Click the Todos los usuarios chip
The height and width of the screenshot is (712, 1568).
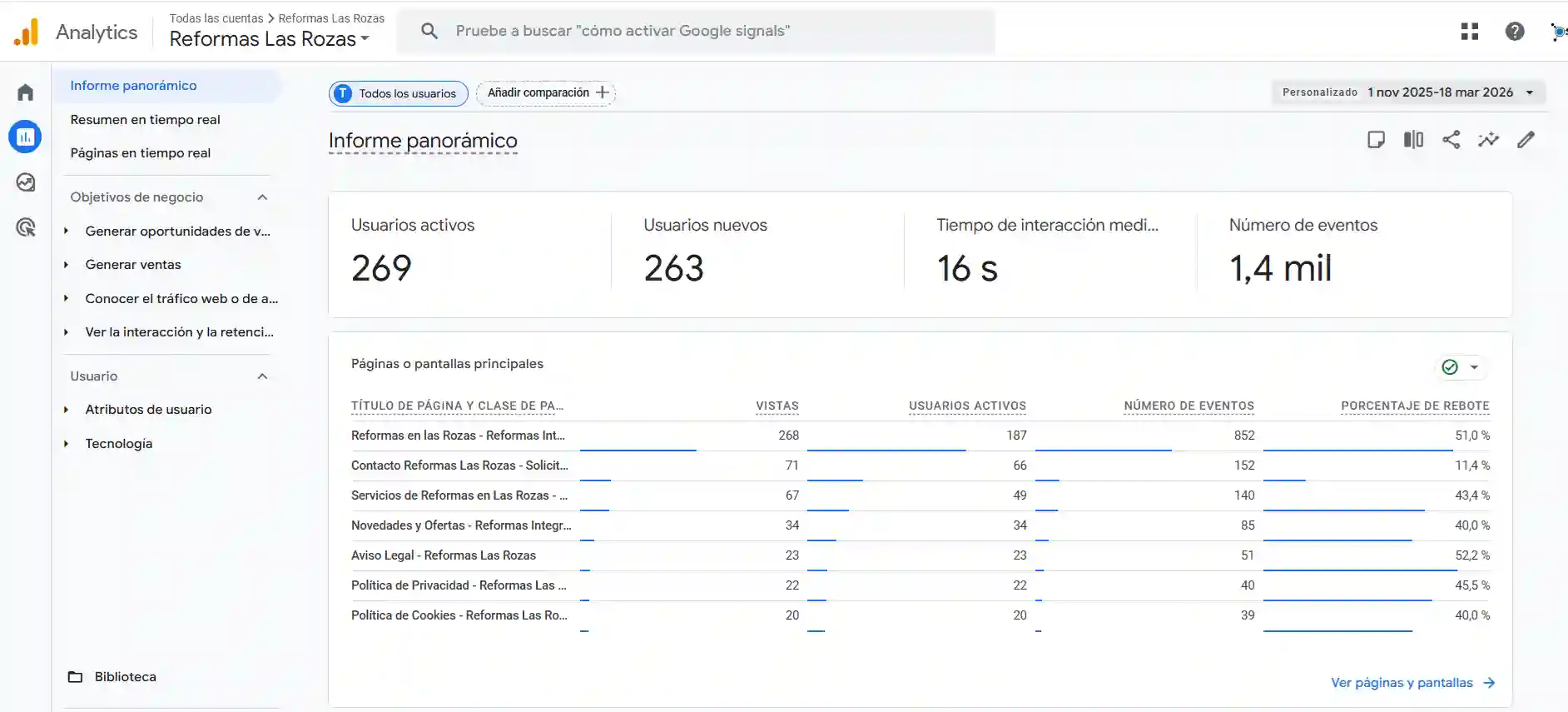(398, 93)
